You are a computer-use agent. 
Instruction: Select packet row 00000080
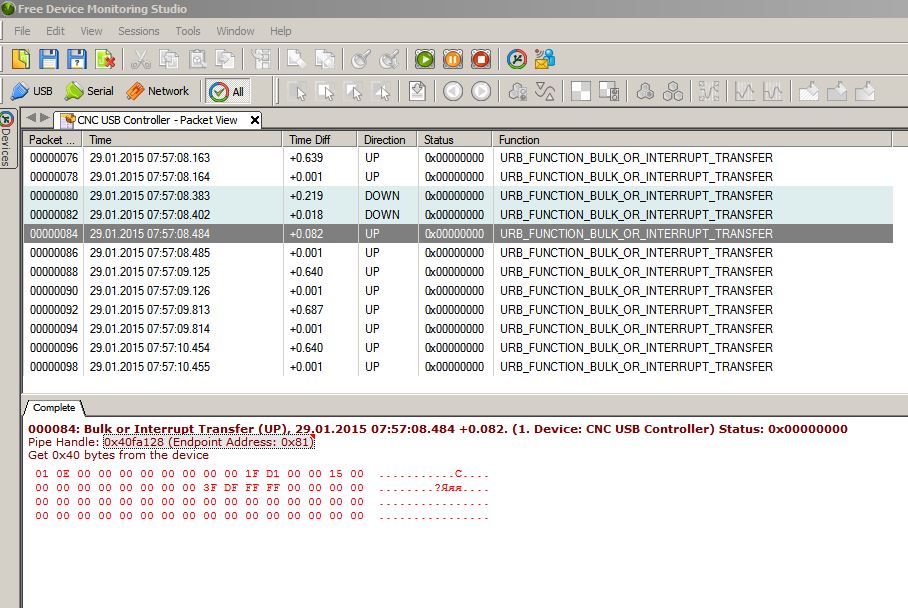pyautogui.click(x=458, y=196)
